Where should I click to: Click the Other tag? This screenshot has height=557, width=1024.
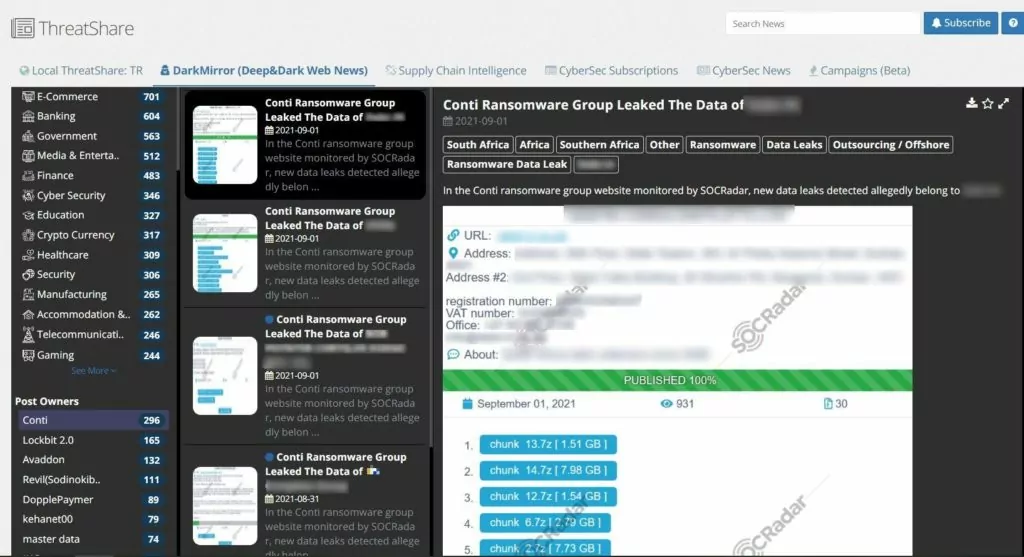pos(664,145)
